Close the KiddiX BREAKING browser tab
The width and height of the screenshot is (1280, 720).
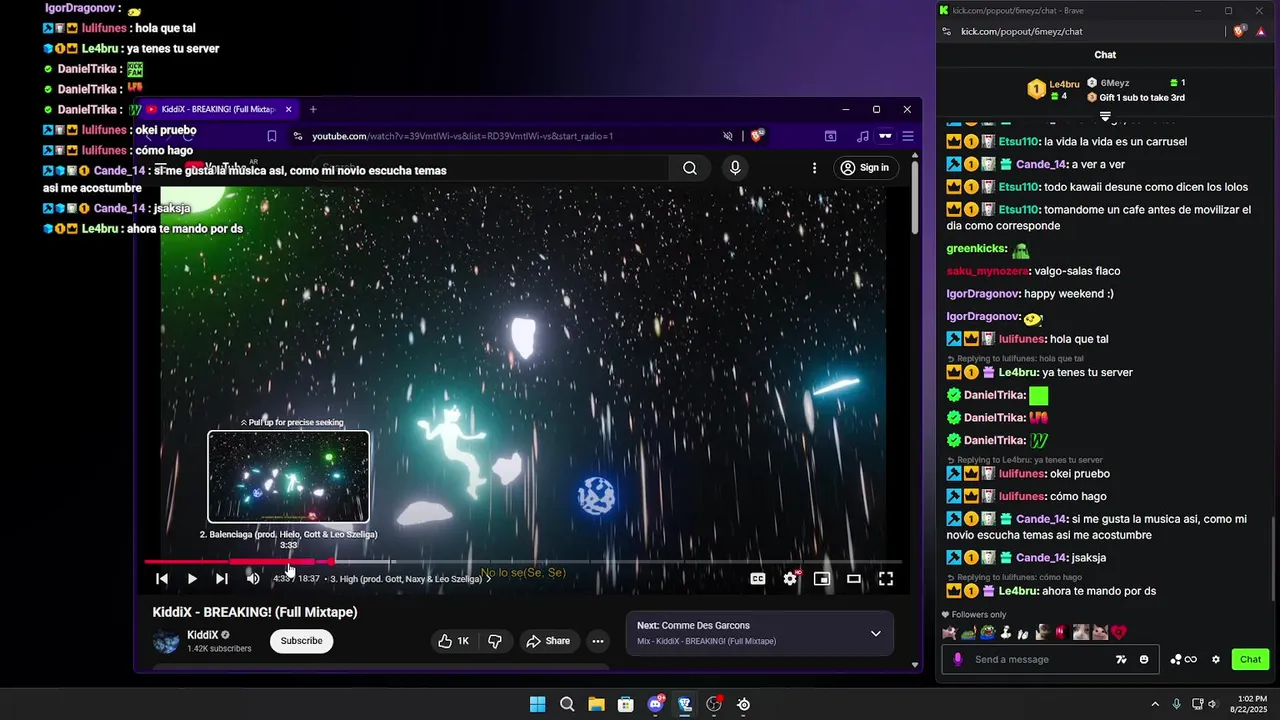tap(289, 109)
